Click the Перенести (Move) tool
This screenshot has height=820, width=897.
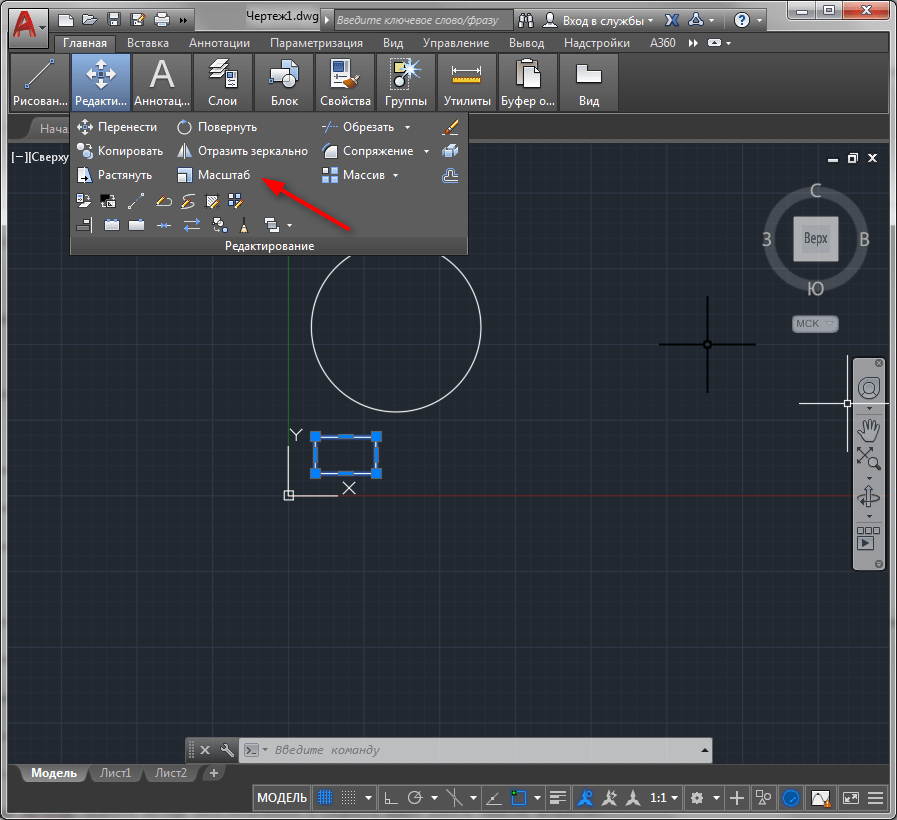click(117, 127)
